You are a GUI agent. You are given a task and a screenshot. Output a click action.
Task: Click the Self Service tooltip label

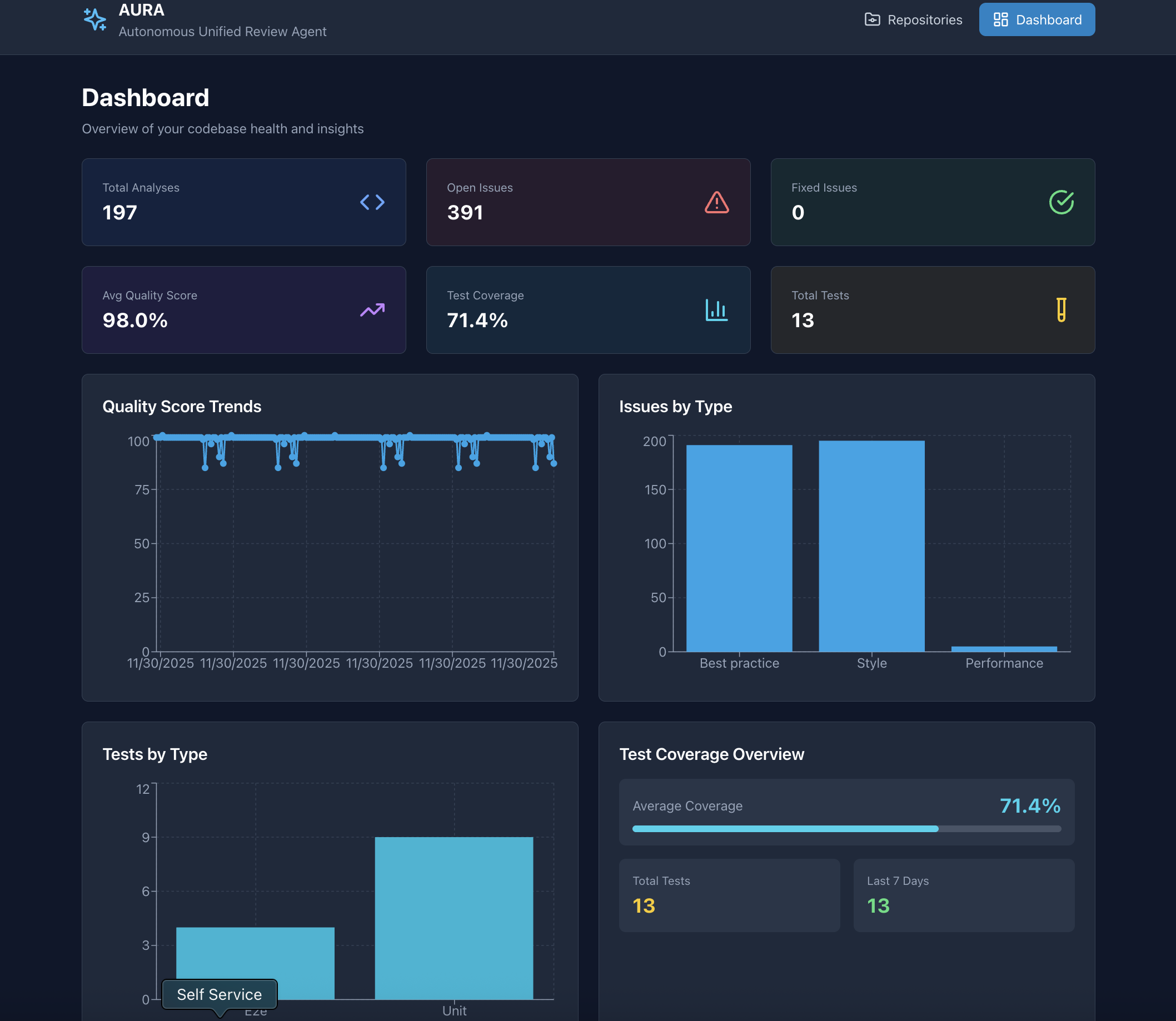(220, 994)
